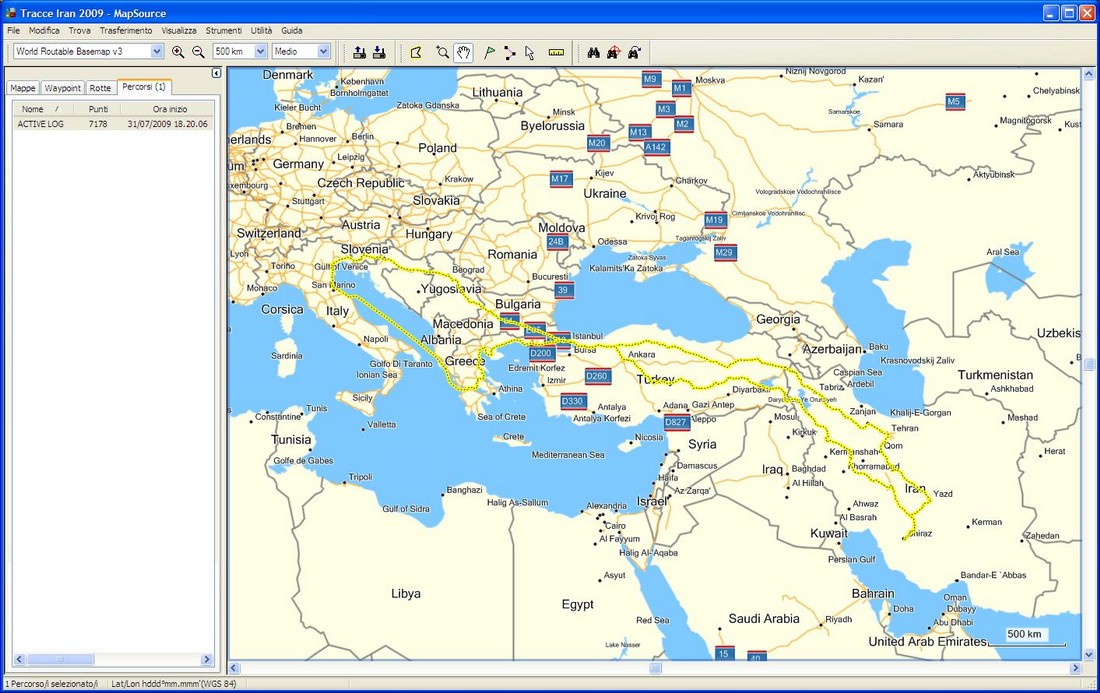1100x693 pixels.
Task: Open the Trasferimento menu
Action: 126,31
